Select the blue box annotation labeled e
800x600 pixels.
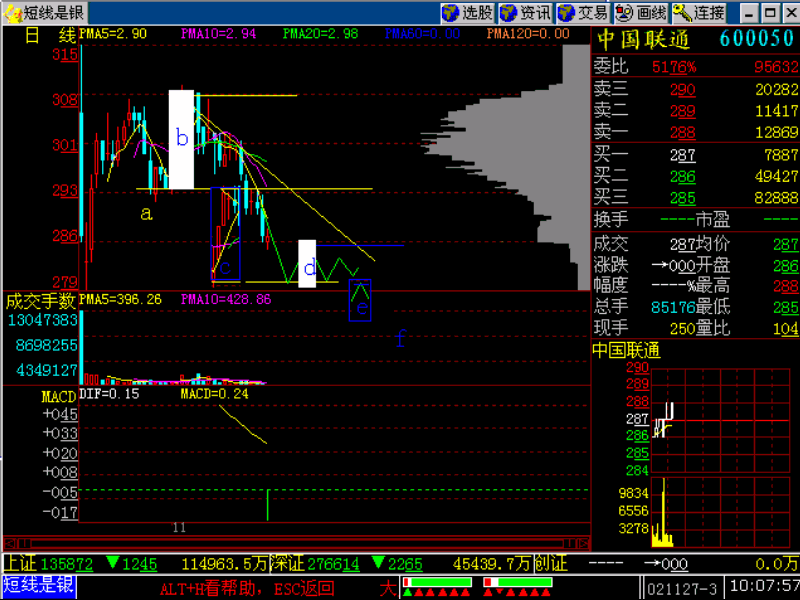click(360, 300)
